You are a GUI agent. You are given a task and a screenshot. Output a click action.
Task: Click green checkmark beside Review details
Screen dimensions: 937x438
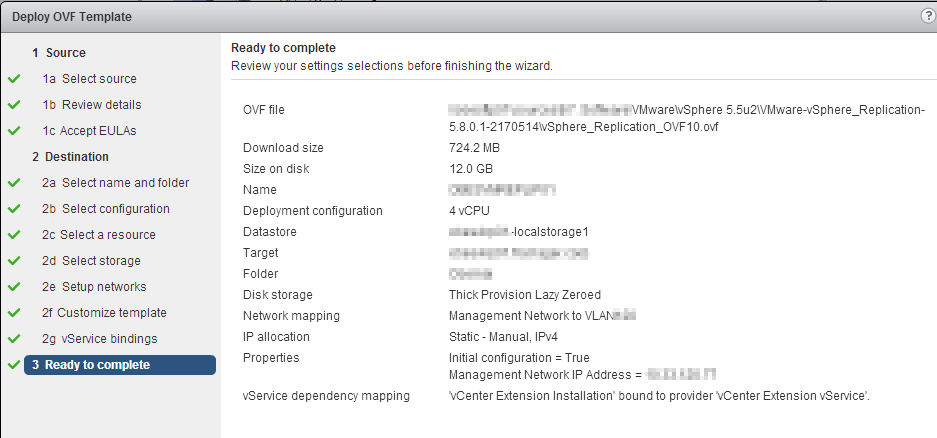pos(14,105)
